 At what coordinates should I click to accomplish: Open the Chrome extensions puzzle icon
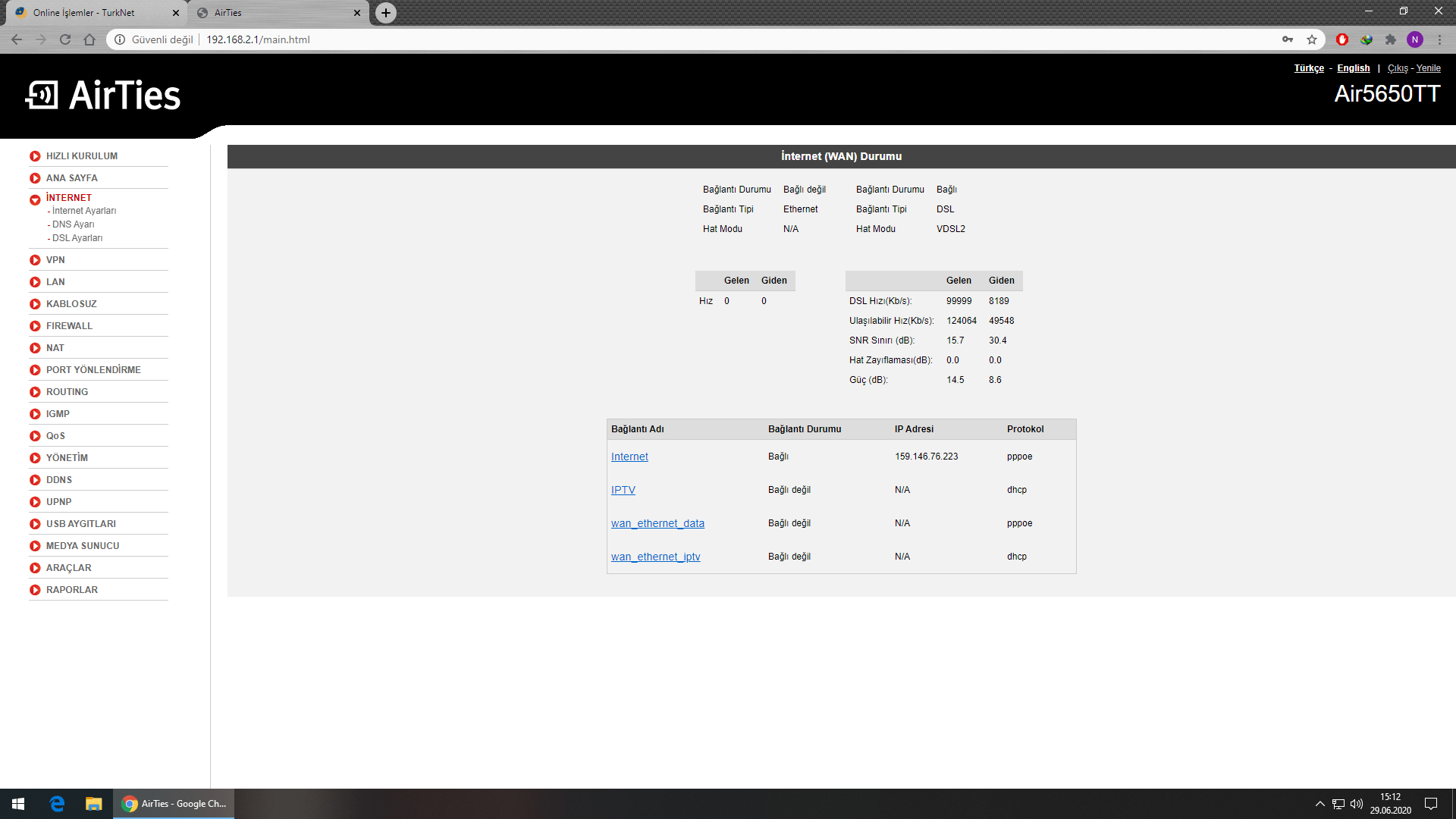(1390, 39)
